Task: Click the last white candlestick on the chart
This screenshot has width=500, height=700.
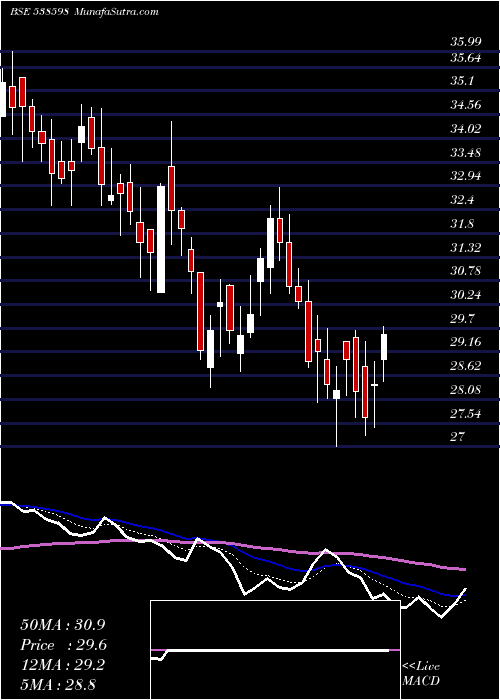Action: (383, 347)
